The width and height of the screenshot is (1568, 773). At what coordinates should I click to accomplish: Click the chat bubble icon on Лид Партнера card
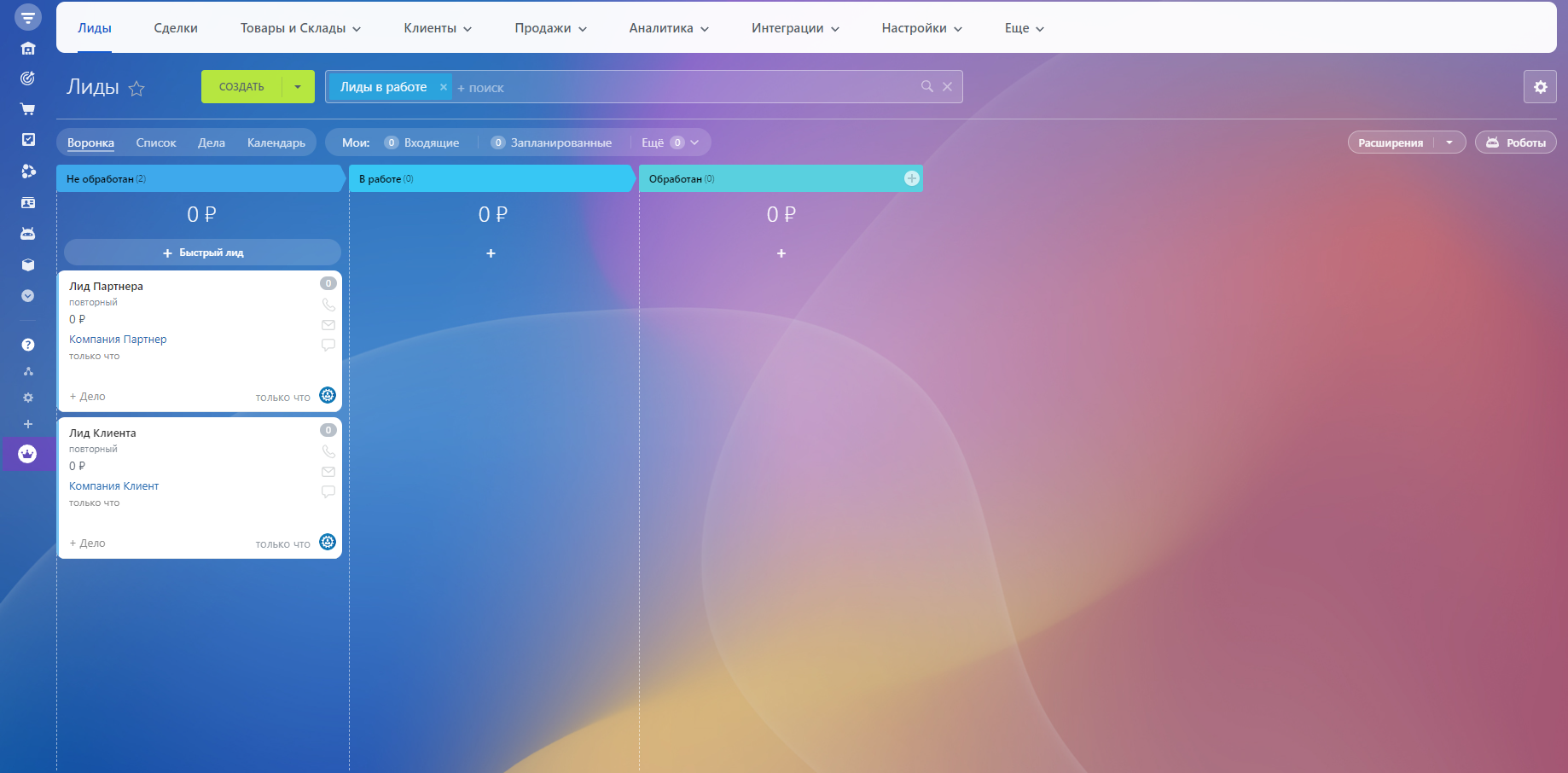(328, 346)
